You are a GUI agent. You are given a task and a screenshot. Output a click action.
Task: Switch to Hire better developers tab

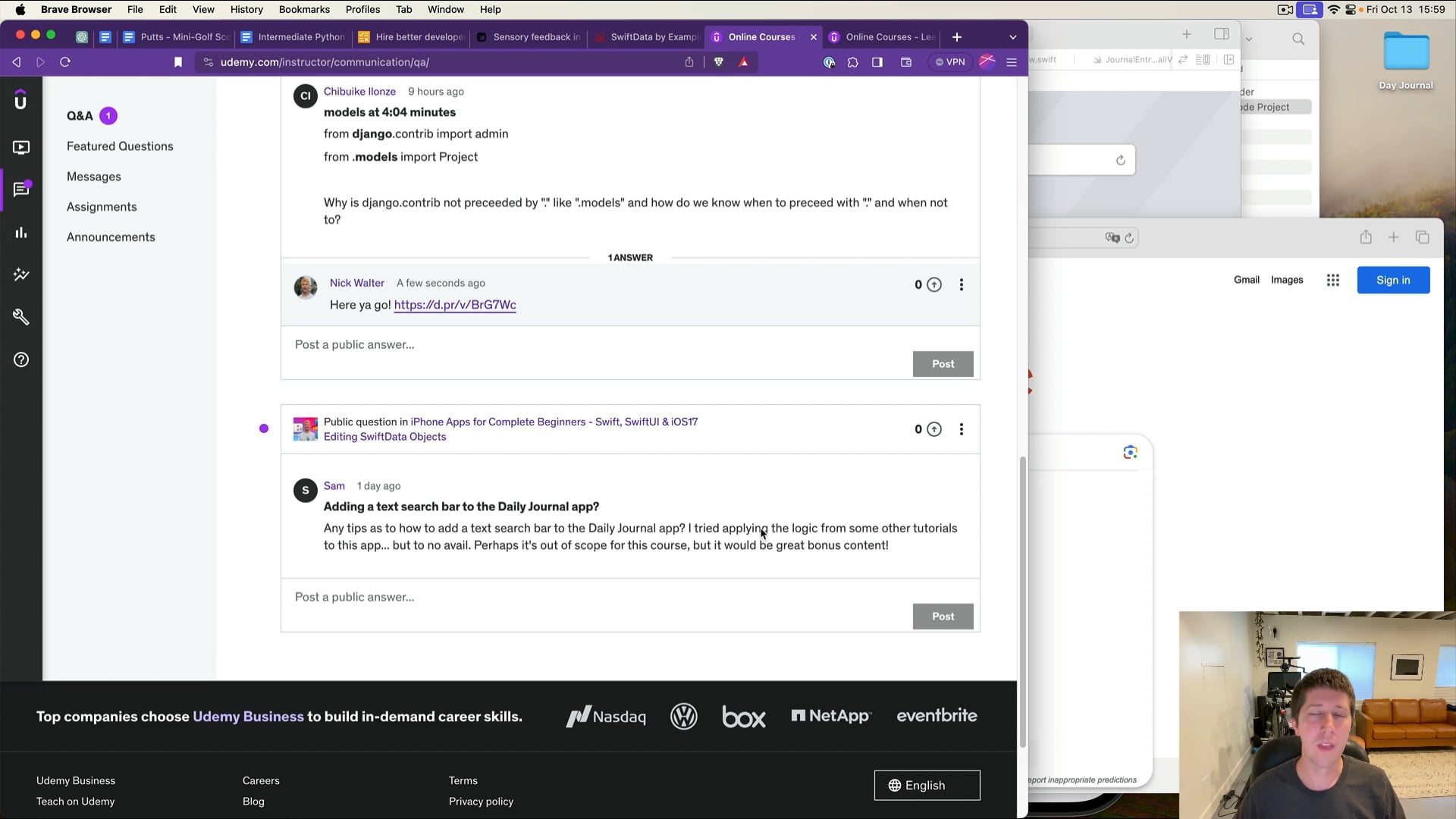(x=411, y=37)
